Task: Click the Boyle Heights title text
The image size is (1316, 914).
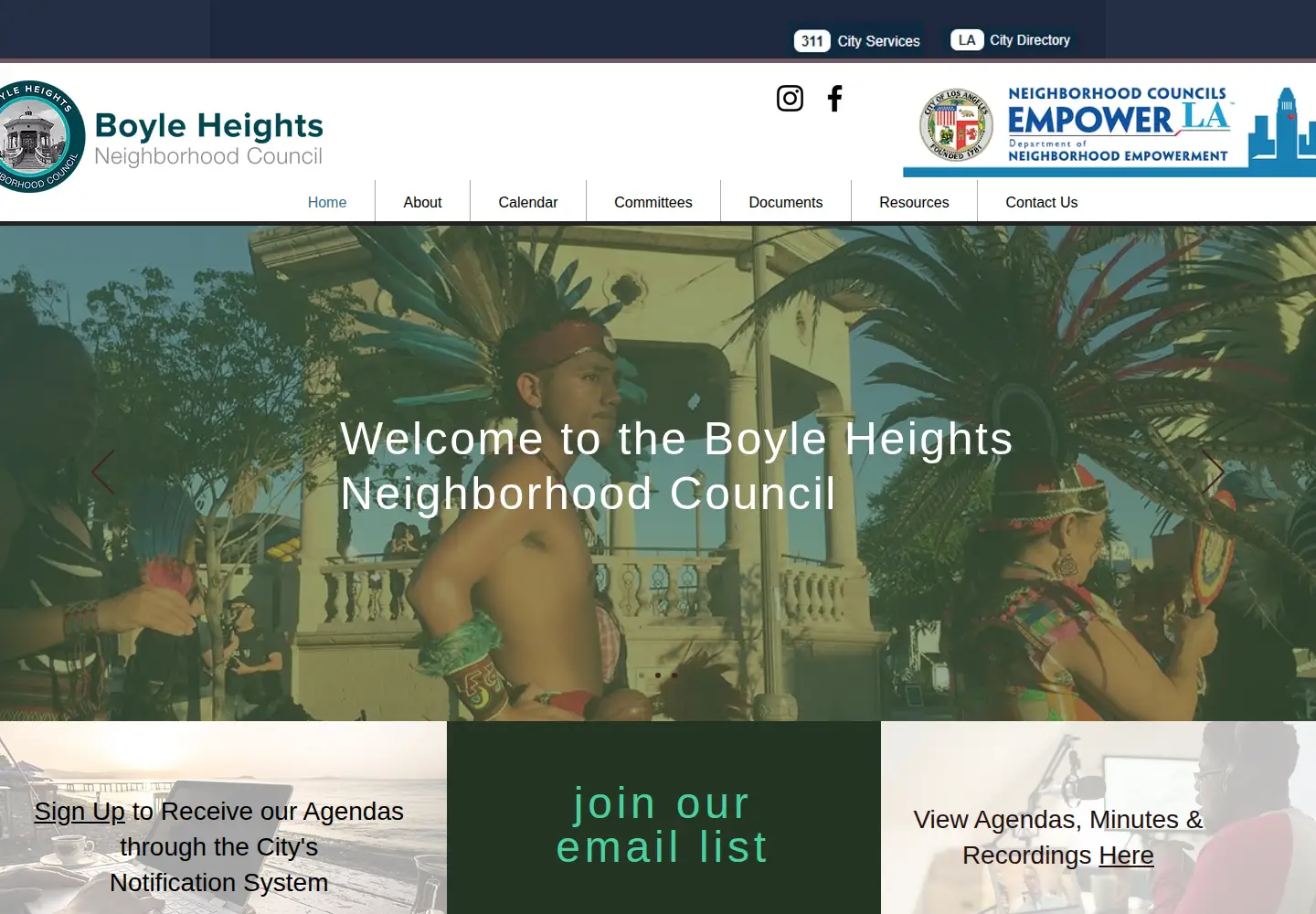Action: coord(209,125)
